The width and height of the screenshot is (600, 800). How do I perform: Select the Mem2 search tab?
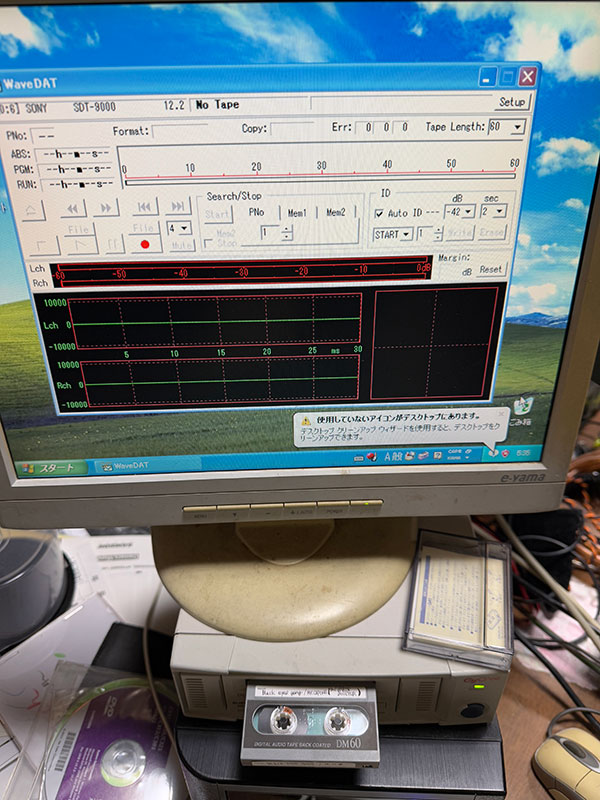[x=336, y=212]
